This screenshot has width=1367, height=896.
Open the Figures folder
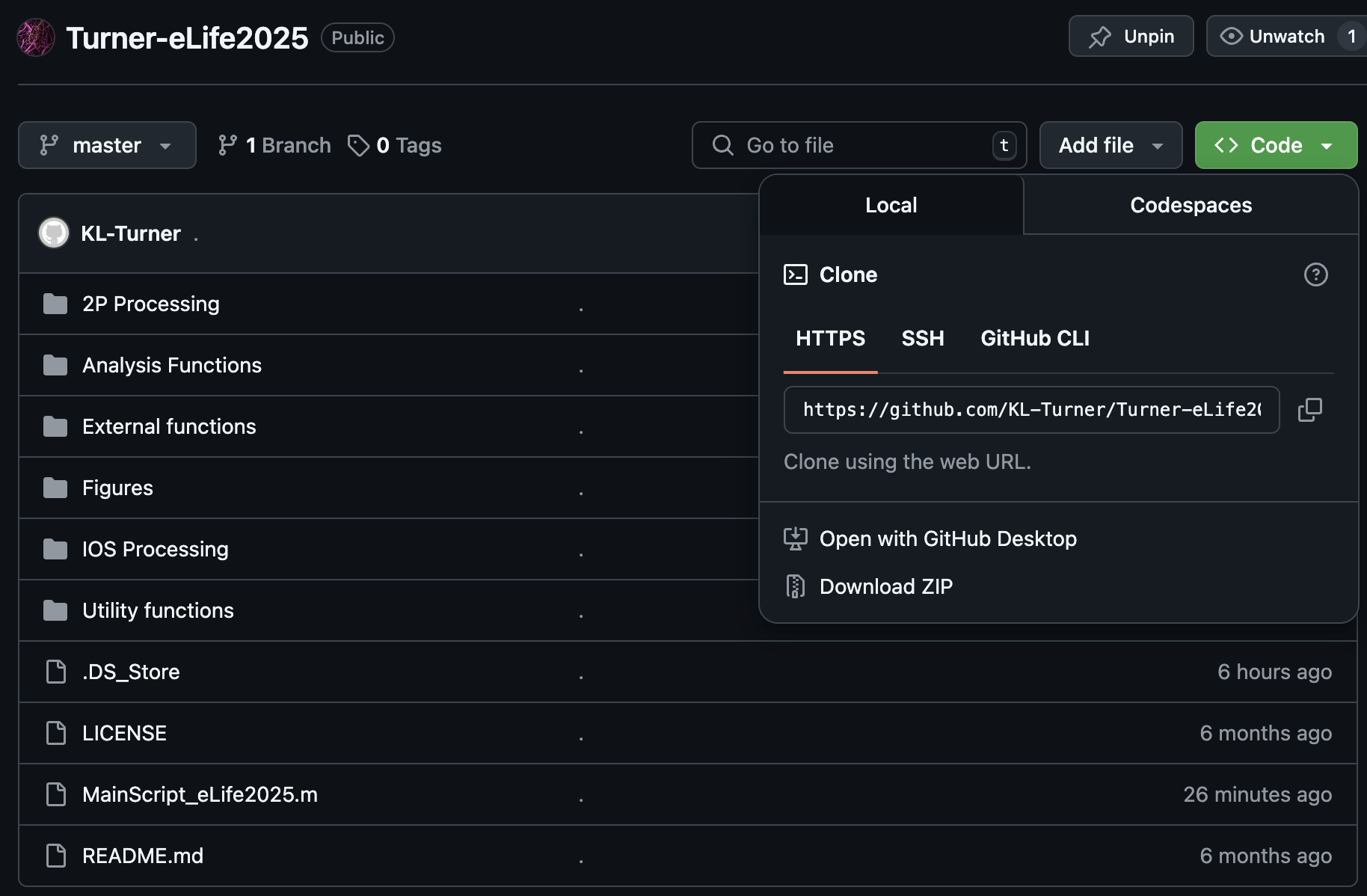pyautogui.click(x=117, y=488)
